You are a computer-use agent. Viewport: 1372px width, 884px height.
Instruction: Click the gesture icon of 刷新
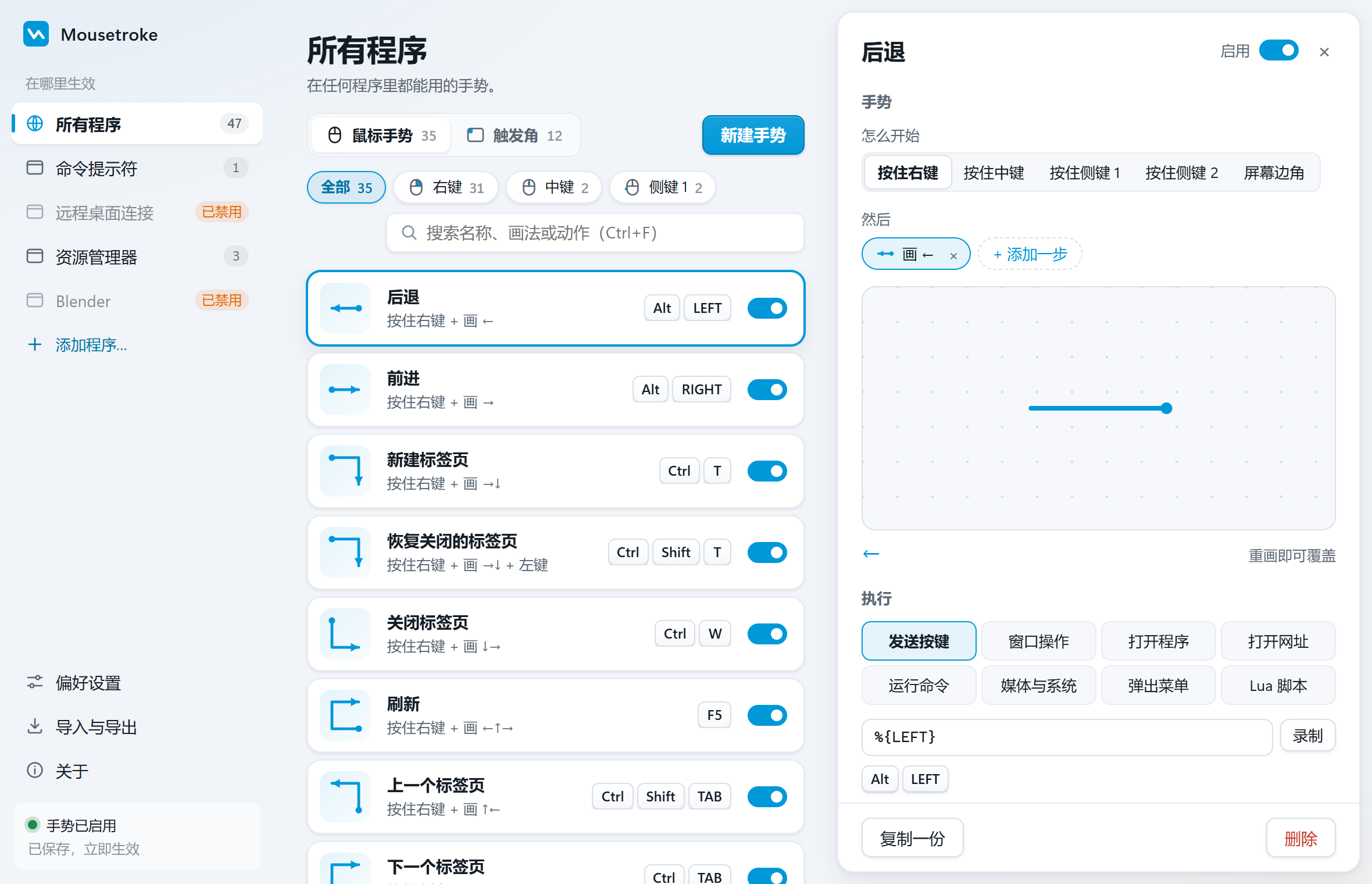[x=345, y=715]
